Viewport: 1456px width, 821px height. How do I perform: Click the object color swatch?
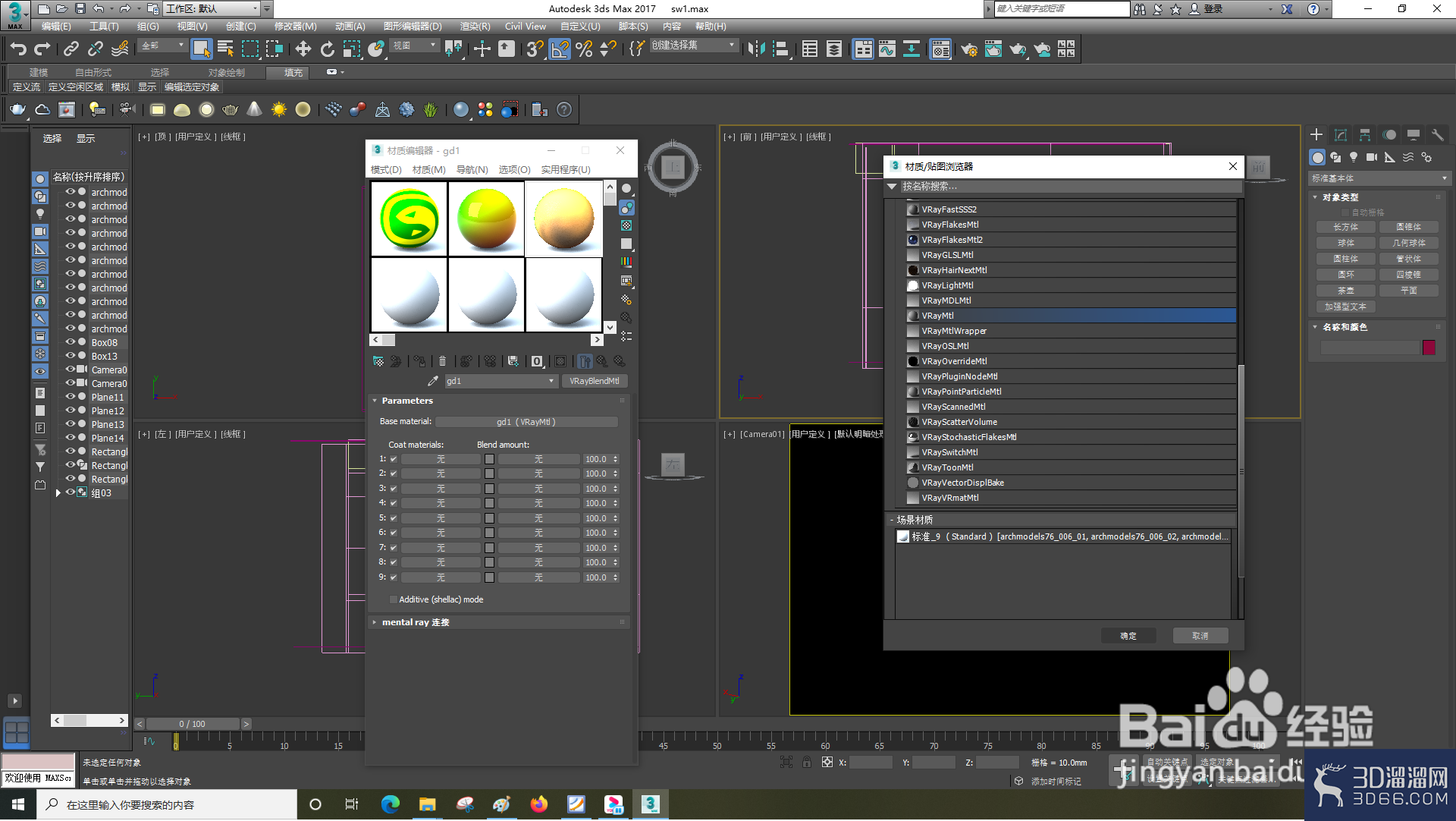[x=1429, y=348]
